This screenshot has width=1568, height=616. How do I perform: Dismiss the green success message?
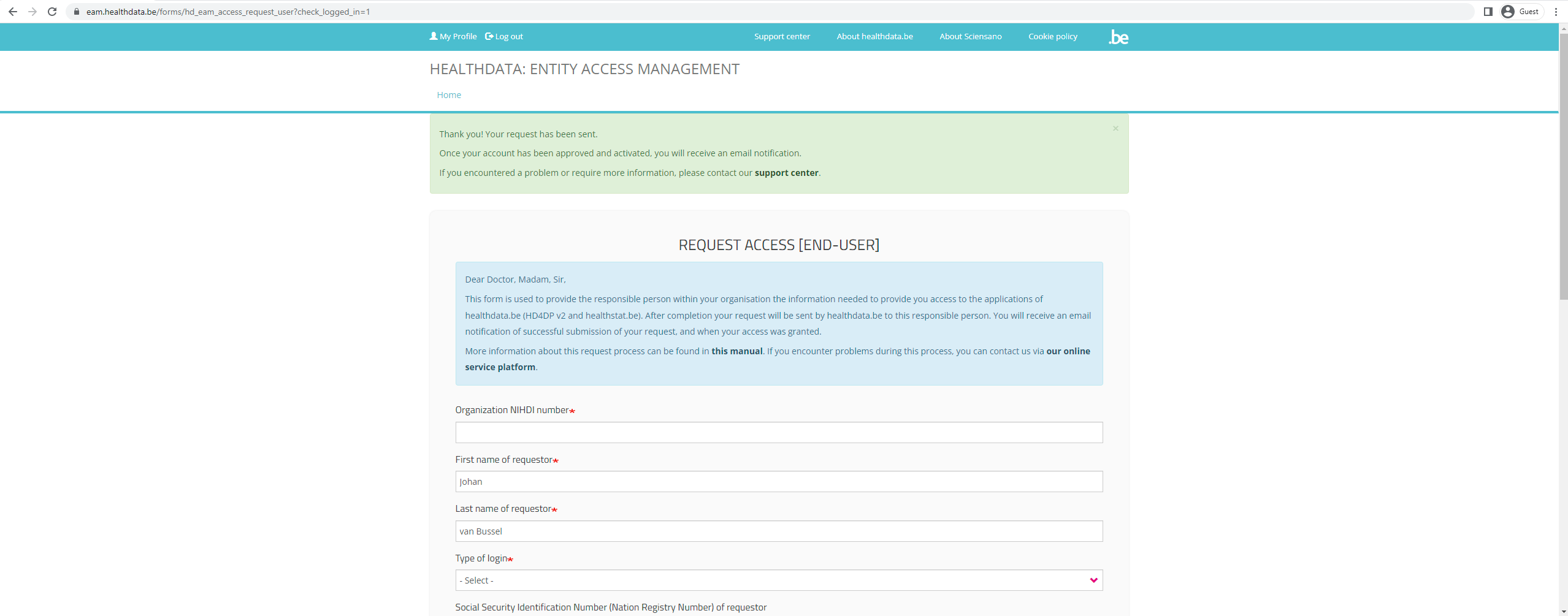1115,128
